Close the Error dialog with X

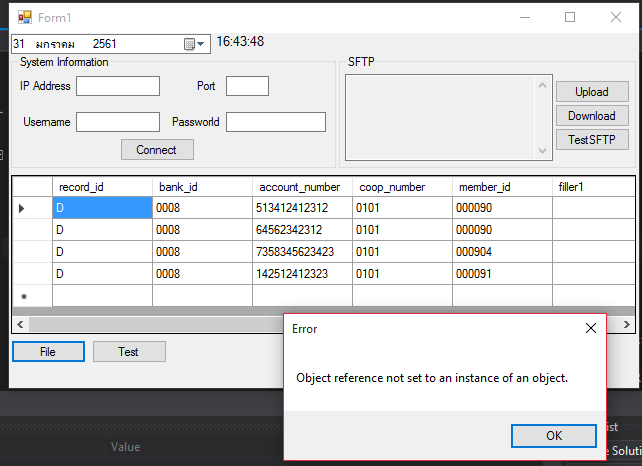pyautogui.click(x=591, y=328)
